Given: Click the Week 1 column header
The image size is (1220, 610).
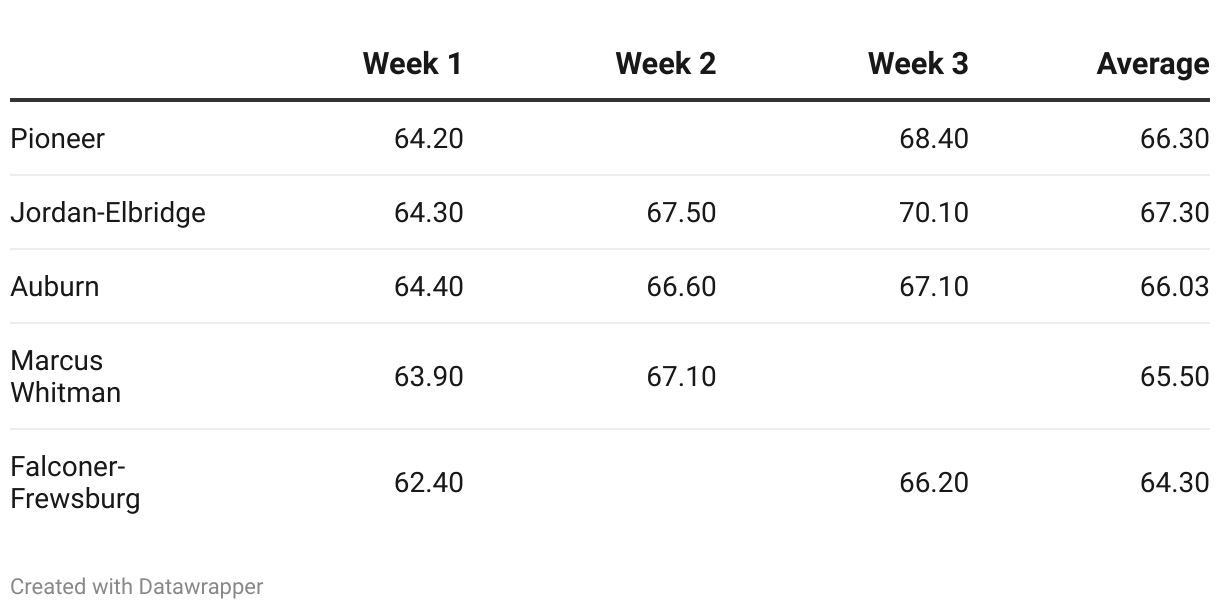Looking at the screenshot, I should [412, 64].
